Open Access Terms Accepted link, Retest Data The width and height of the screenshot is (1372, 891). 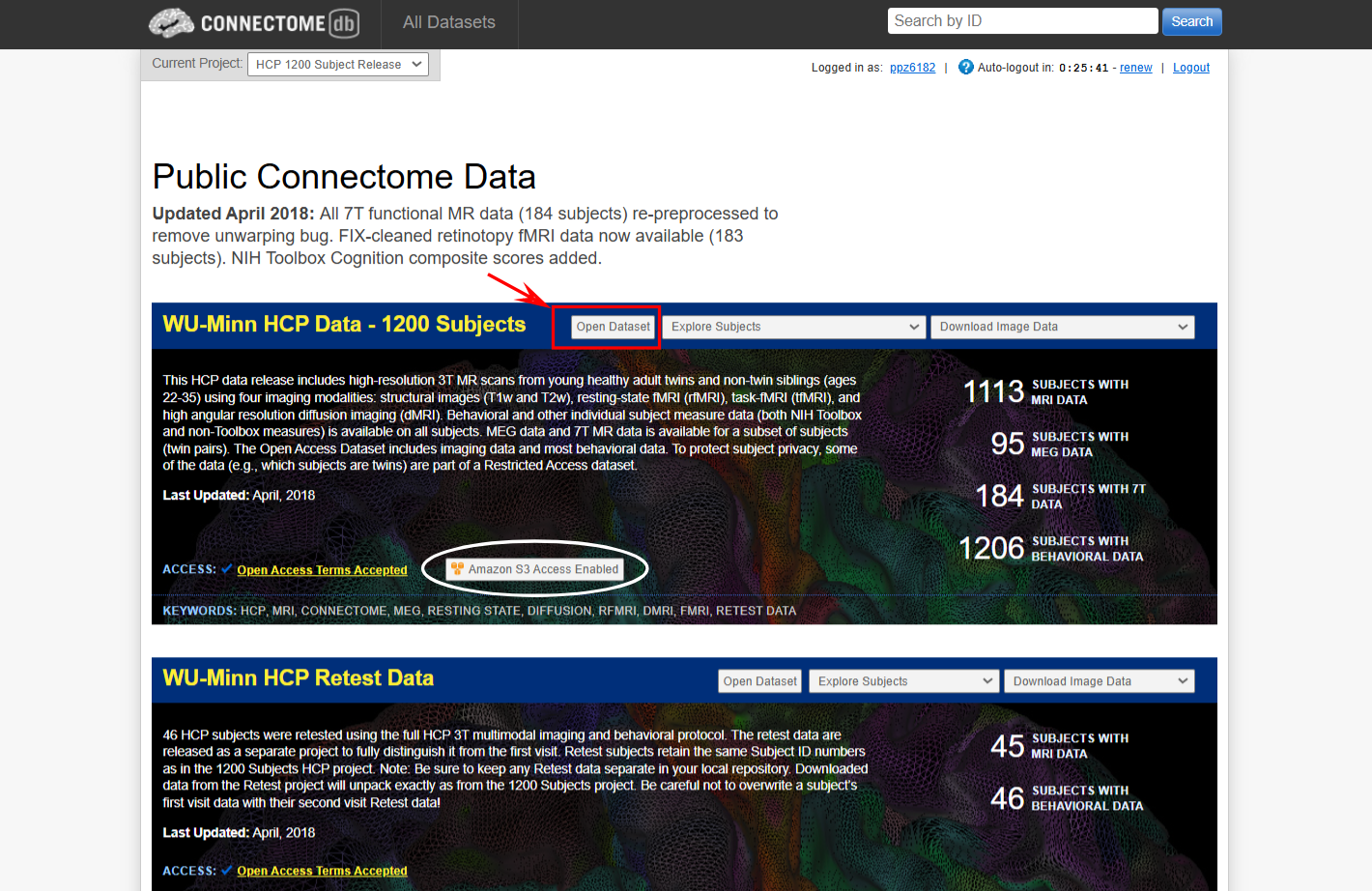tap(322, 871)
